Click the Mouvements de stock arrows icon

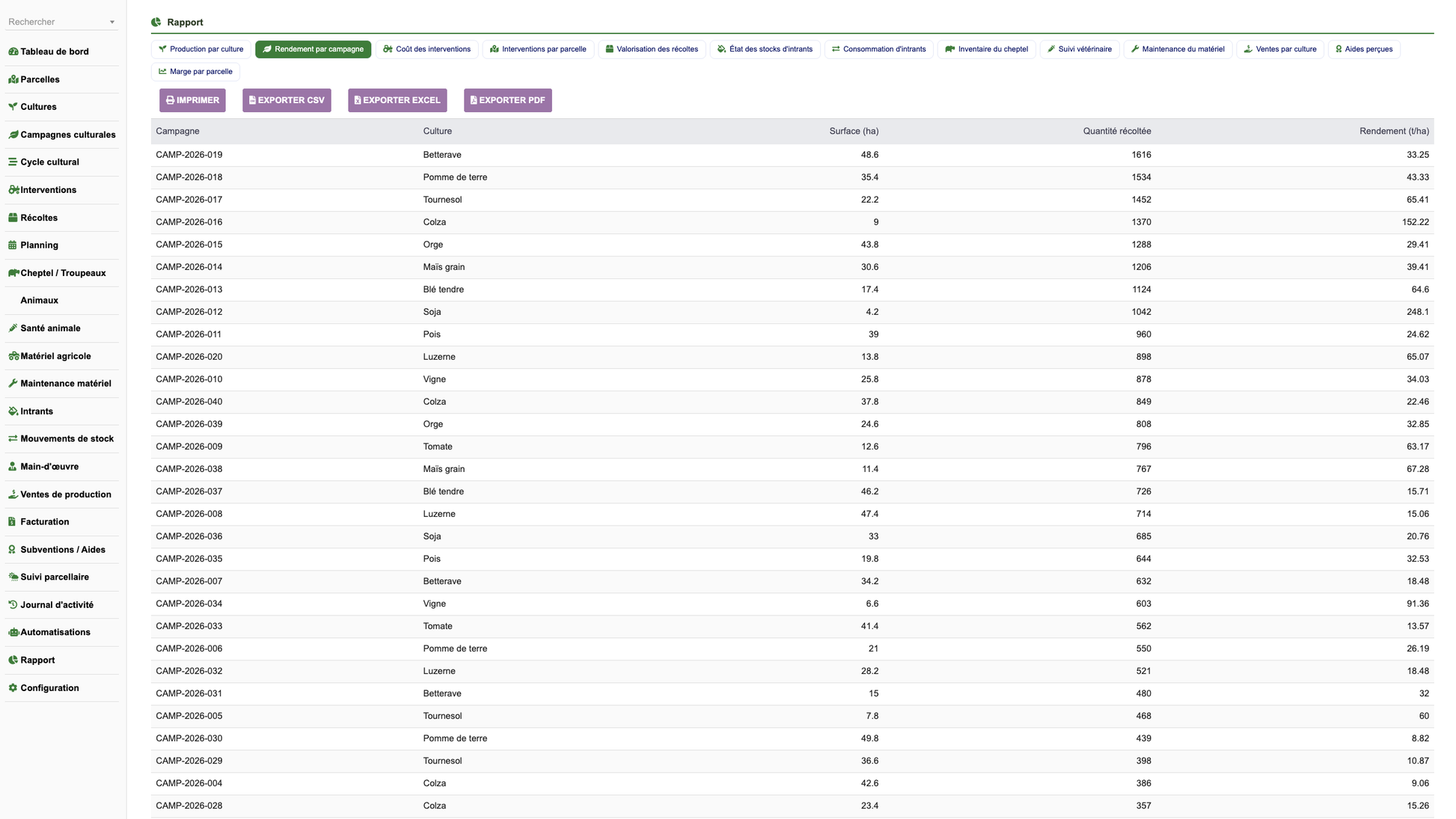[13, 439]
